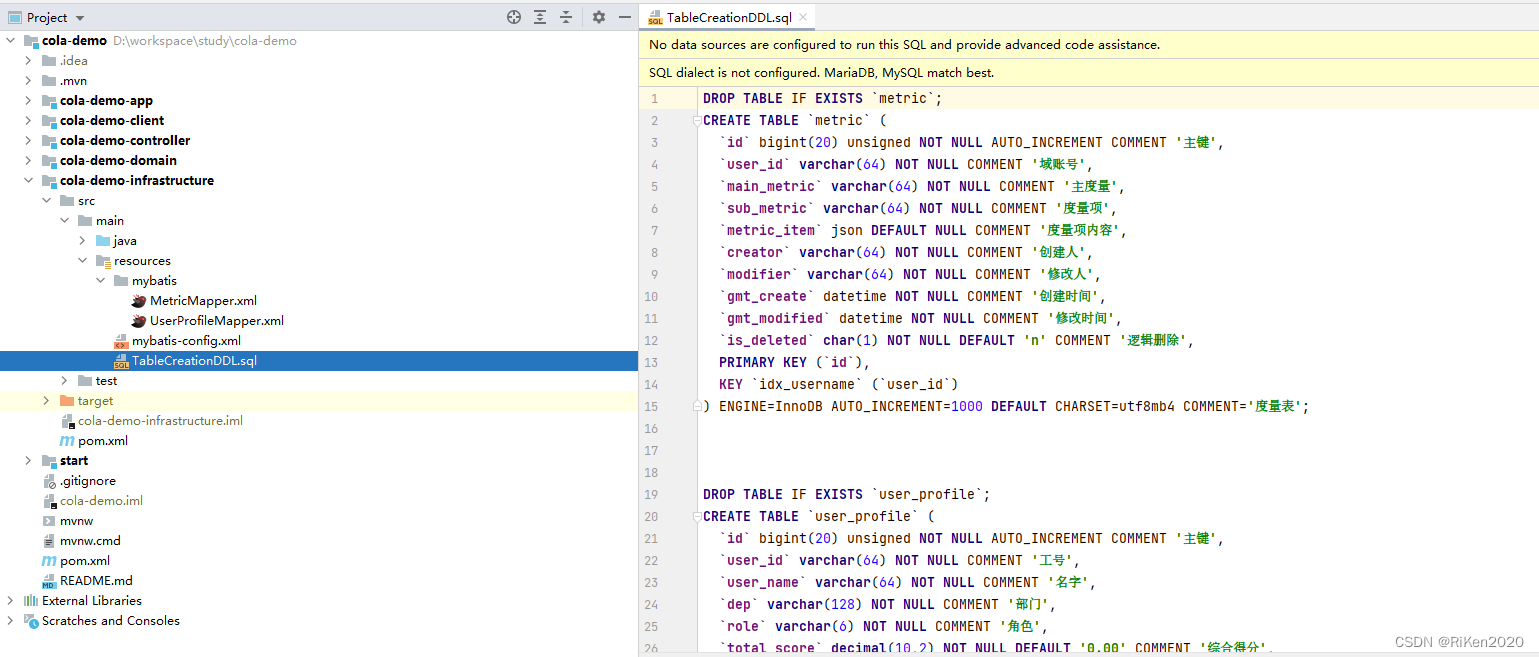
Task: Select MetricMapper.xml file
Action: [x=203, y=301]
